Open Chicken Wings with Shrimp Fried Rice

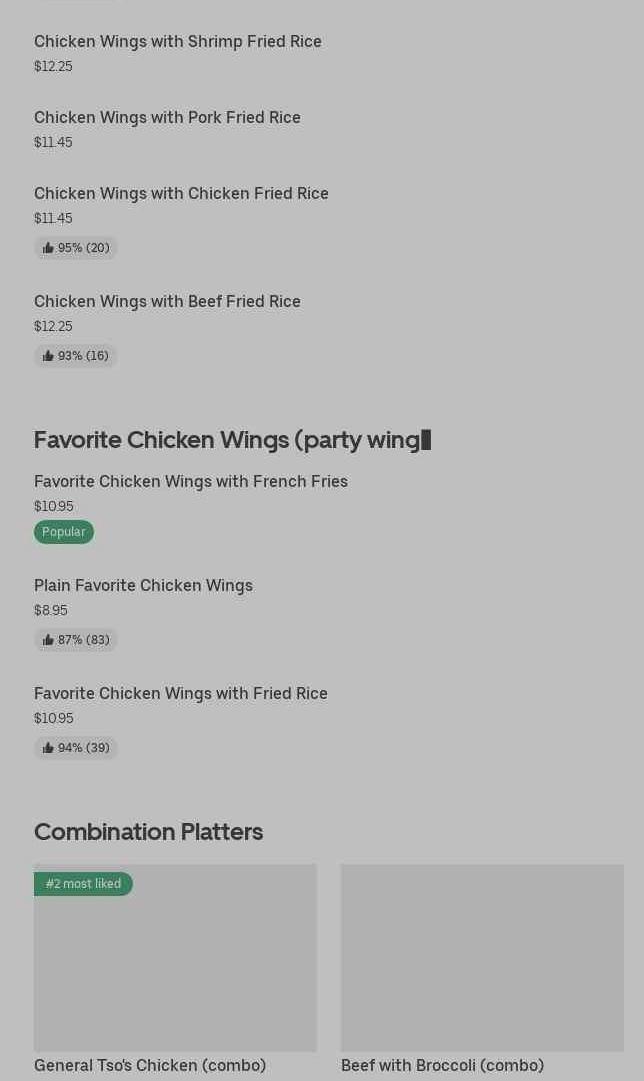click(178, 41)
